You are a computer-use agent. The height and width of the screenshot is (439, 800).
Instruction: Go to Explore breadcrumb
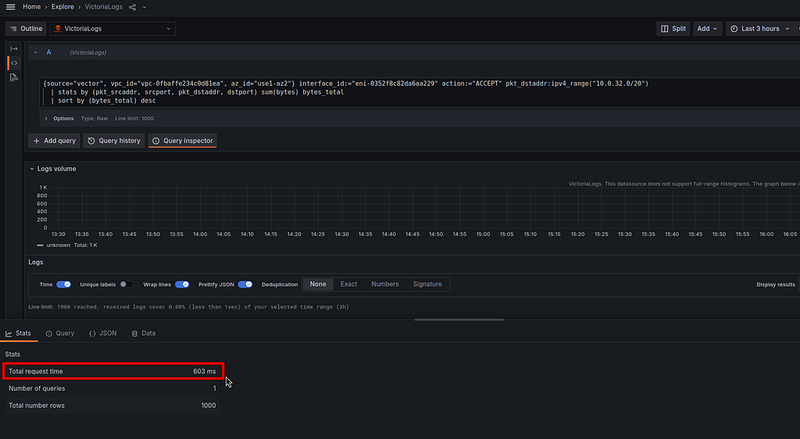(63, 7)
